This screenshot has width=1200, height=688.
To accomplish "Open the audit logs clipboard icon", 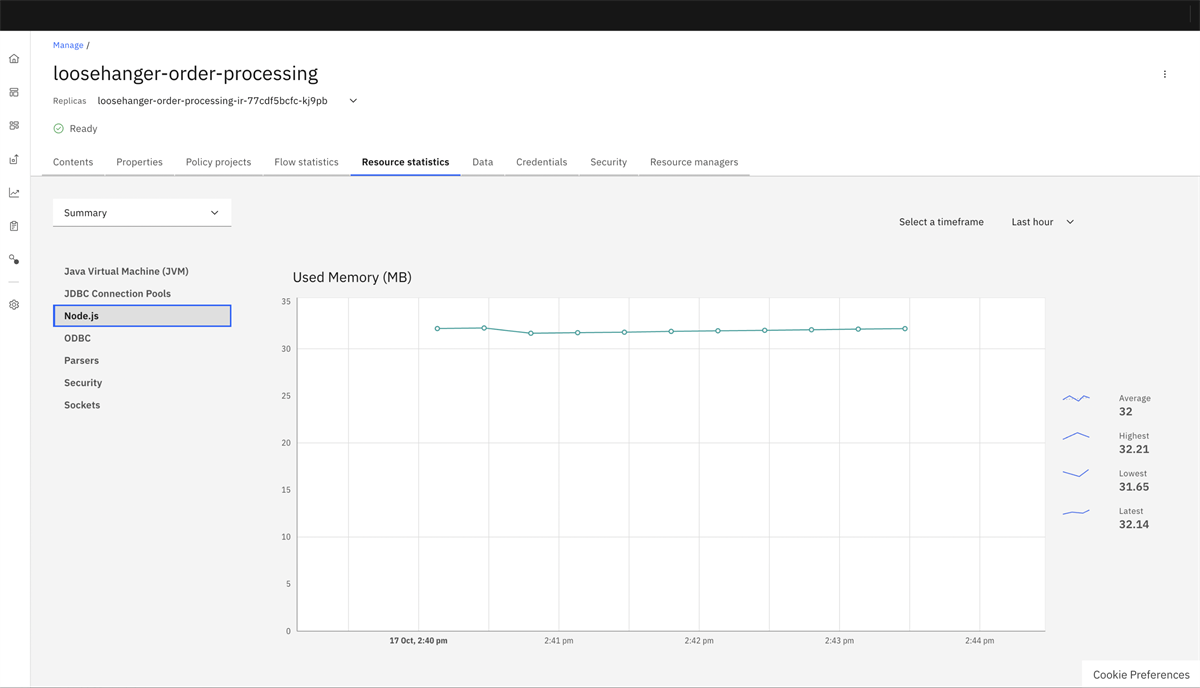I will 13,226.
